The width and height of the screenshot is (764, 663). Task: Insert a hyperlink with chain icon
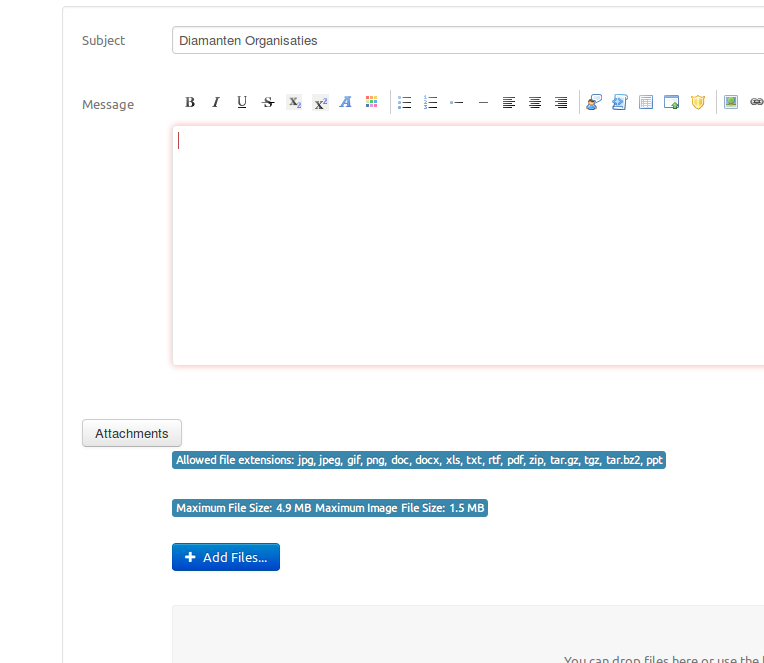tap(757, 102)
